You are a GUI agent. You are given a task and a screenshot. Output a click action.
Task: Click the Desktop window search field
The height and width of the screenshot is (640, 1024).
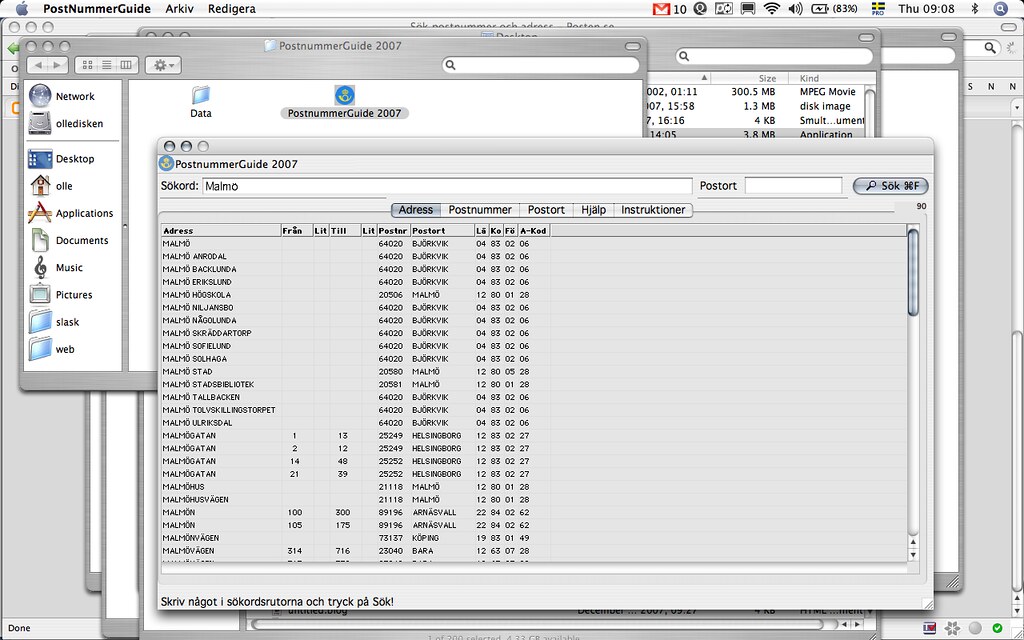click(x=774, y=56)
